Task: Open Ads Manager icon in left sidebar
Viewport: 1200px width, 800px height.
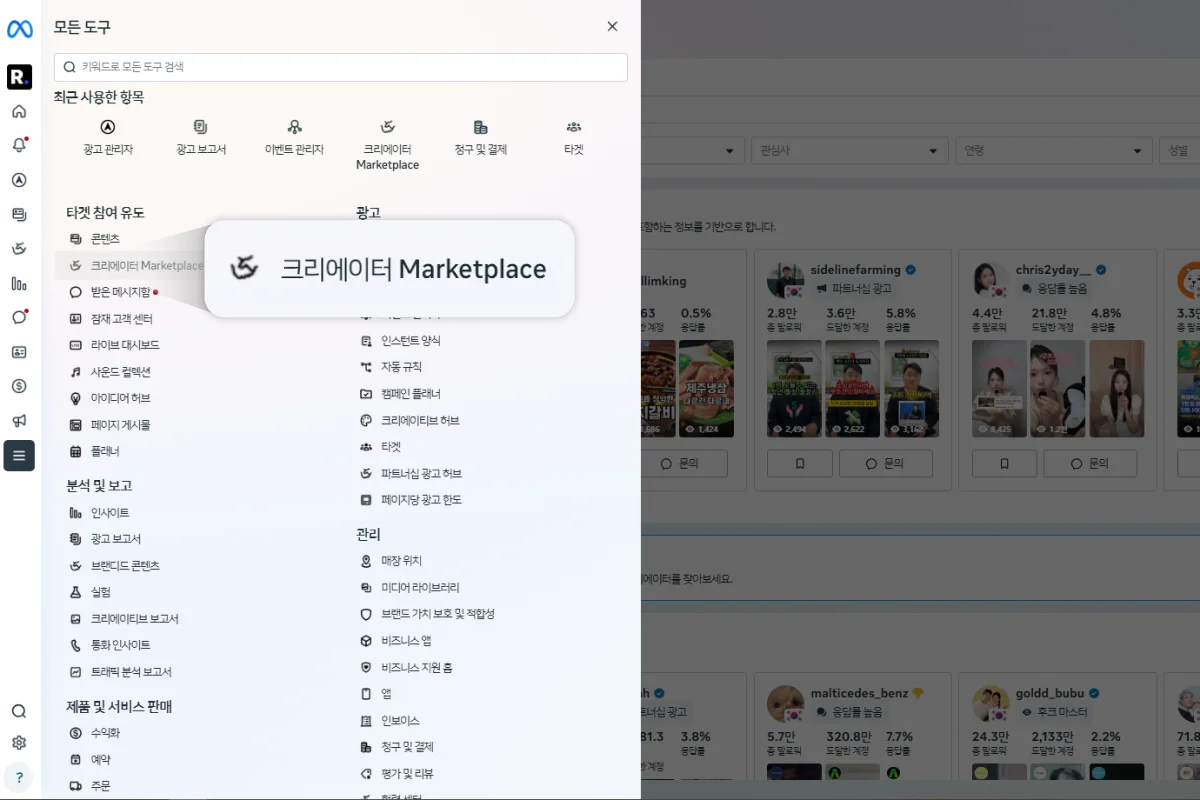Action: tap(19, 180)
